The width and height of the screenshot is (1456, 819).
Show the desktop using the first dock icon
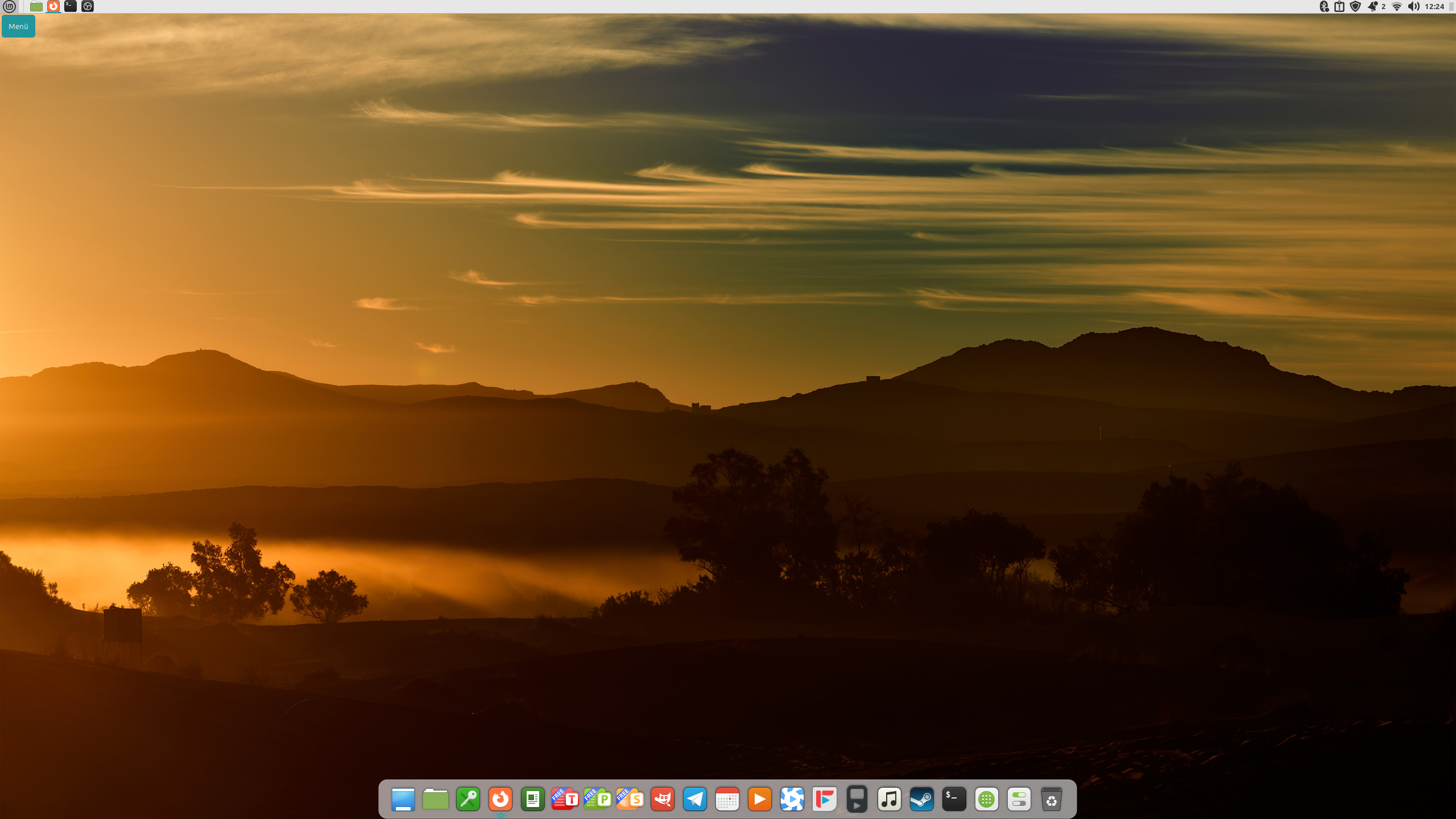403,799
